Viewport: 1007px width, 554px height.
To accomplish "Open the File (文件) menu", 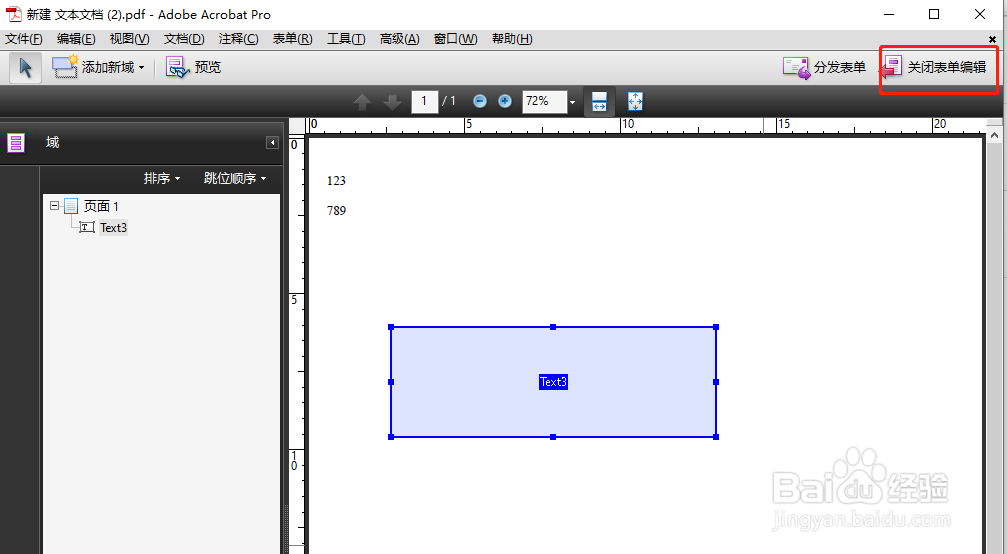I will (x=24, y=39).
